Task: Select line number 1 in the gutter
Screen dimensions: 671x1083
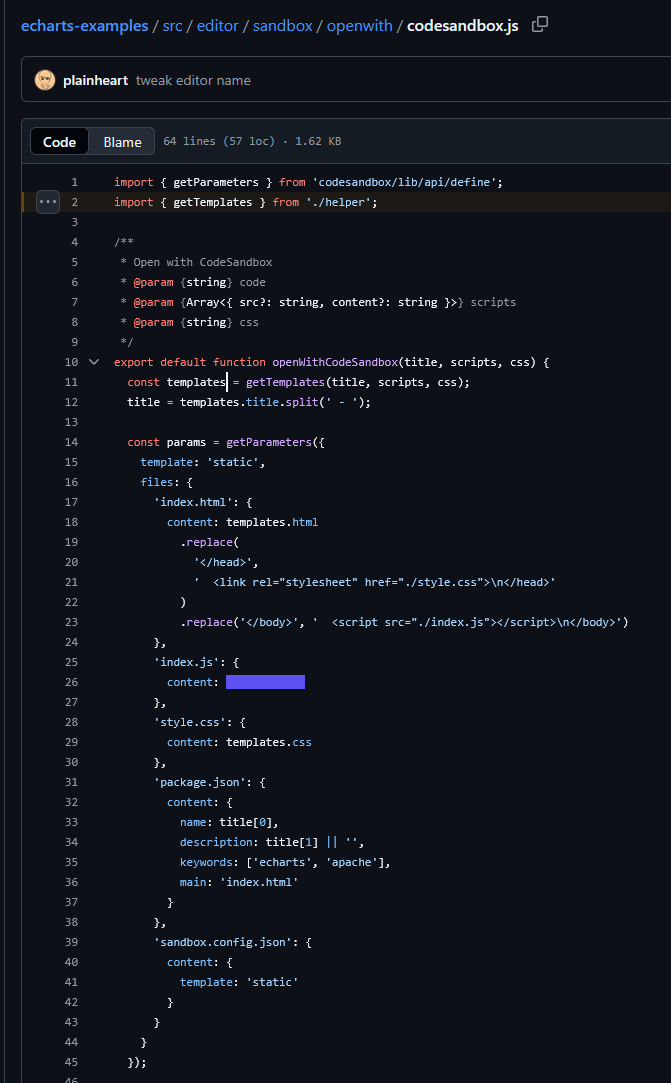Action: click(74, 182)
